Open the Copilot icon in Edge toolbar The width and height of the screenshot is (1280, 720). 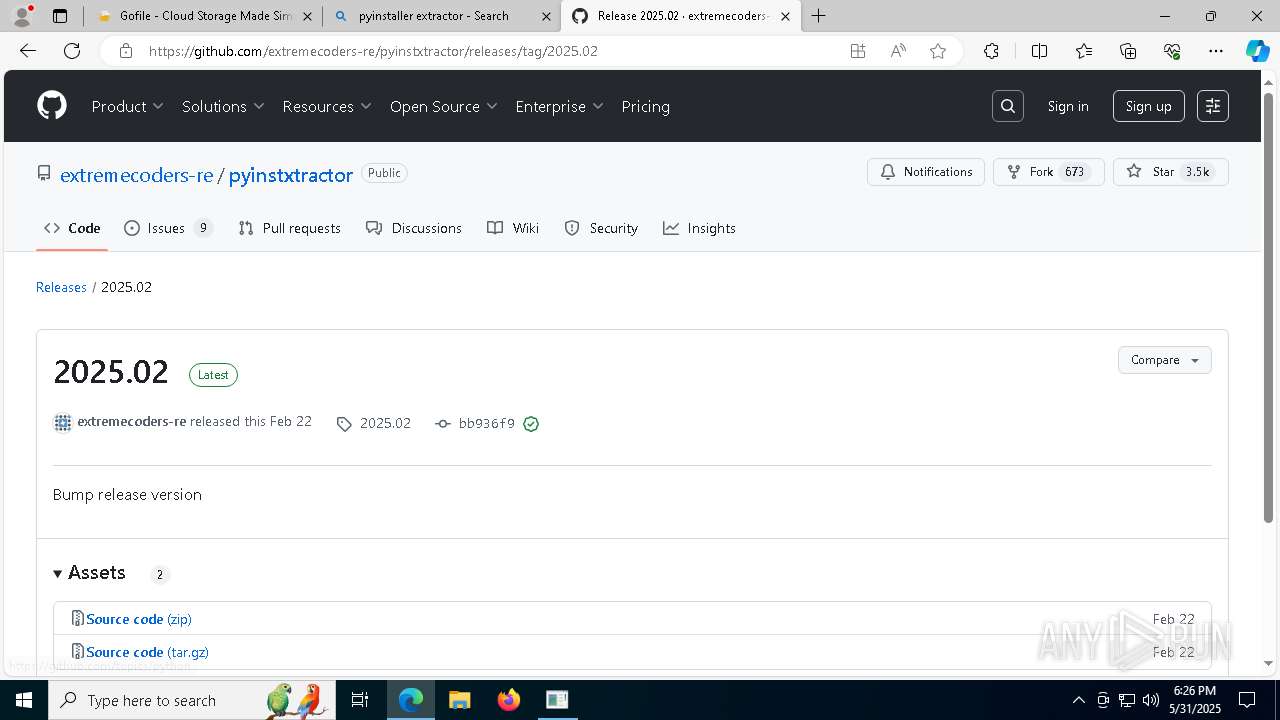pyautogui.click(x=1257, y=51)
